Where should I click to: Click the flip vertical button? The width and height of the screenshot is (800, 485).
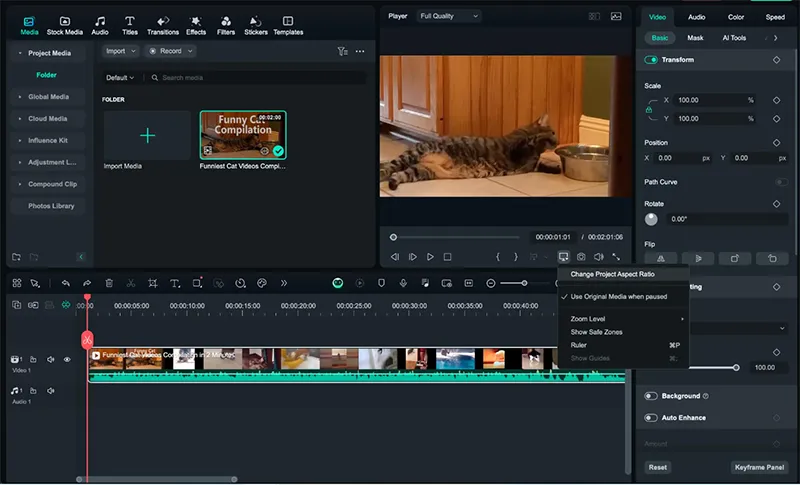coord(698,259)
